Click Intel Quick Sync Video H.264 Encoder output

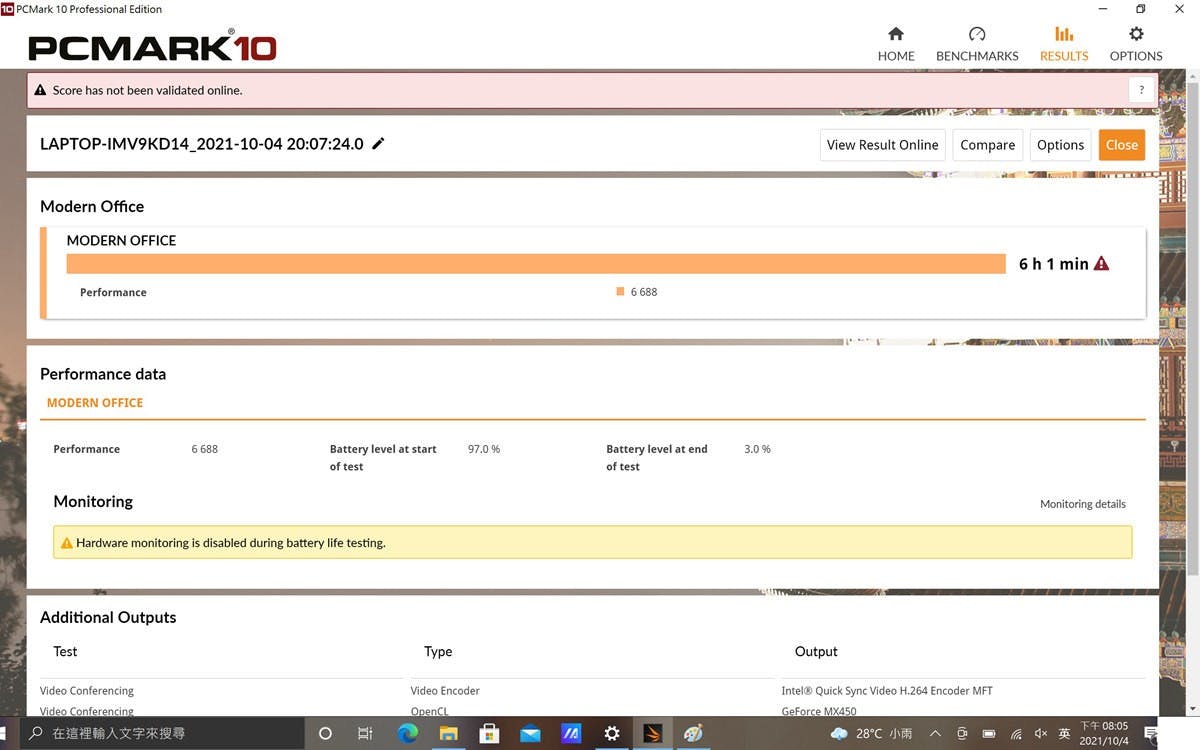(x=887, y=691)
